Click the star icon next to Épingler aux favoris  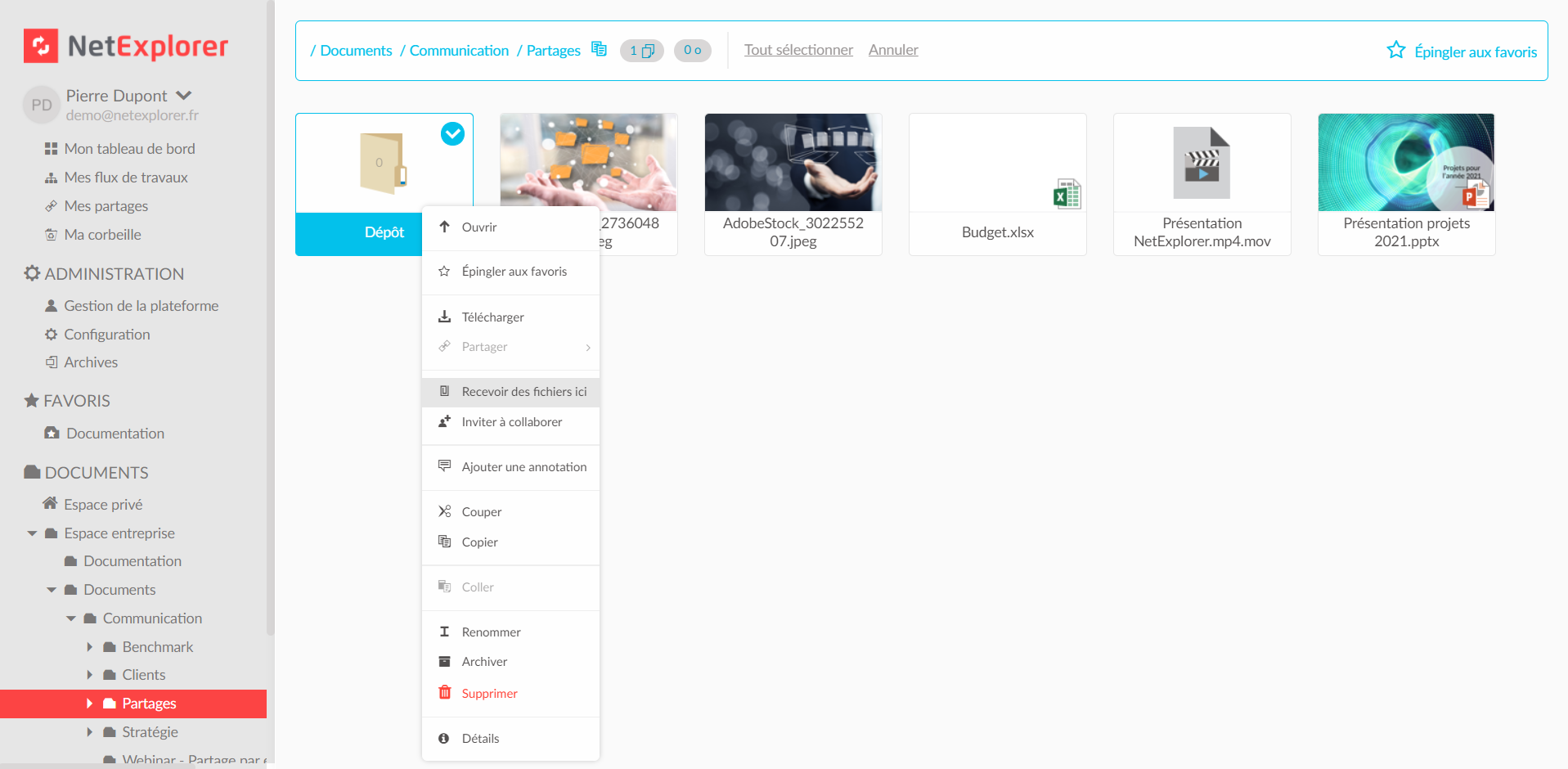(1395, 50)
